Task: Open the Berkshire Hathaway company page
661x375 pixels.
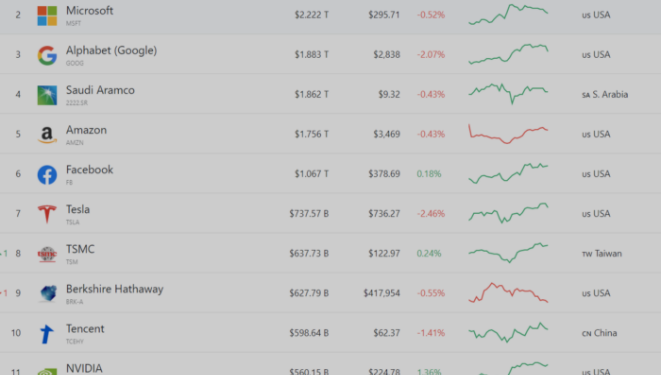Action: tap(115, 289)
